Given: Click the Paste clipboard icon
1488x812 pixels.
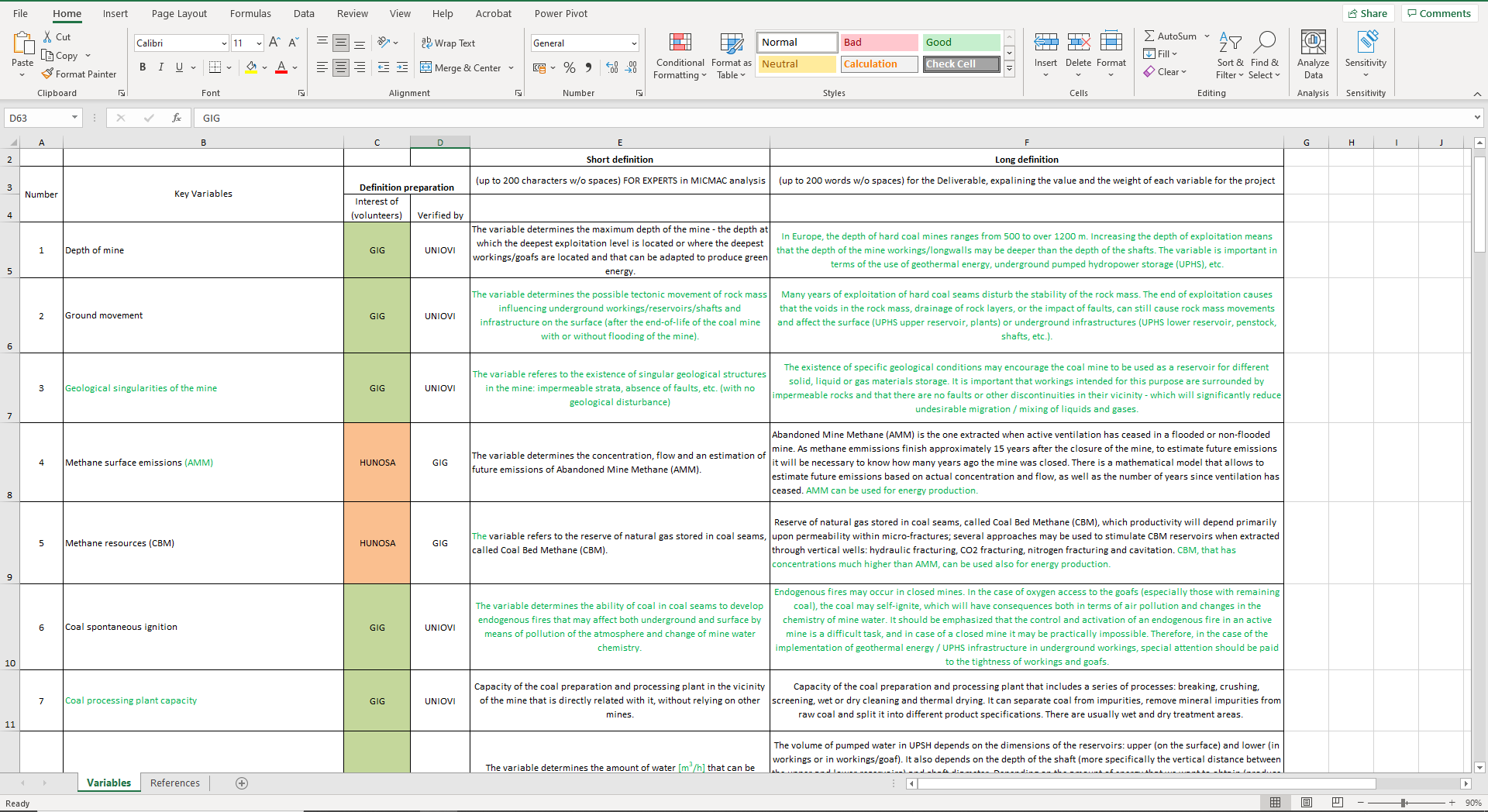Looking at the screenshot, I should click(22, 43).
